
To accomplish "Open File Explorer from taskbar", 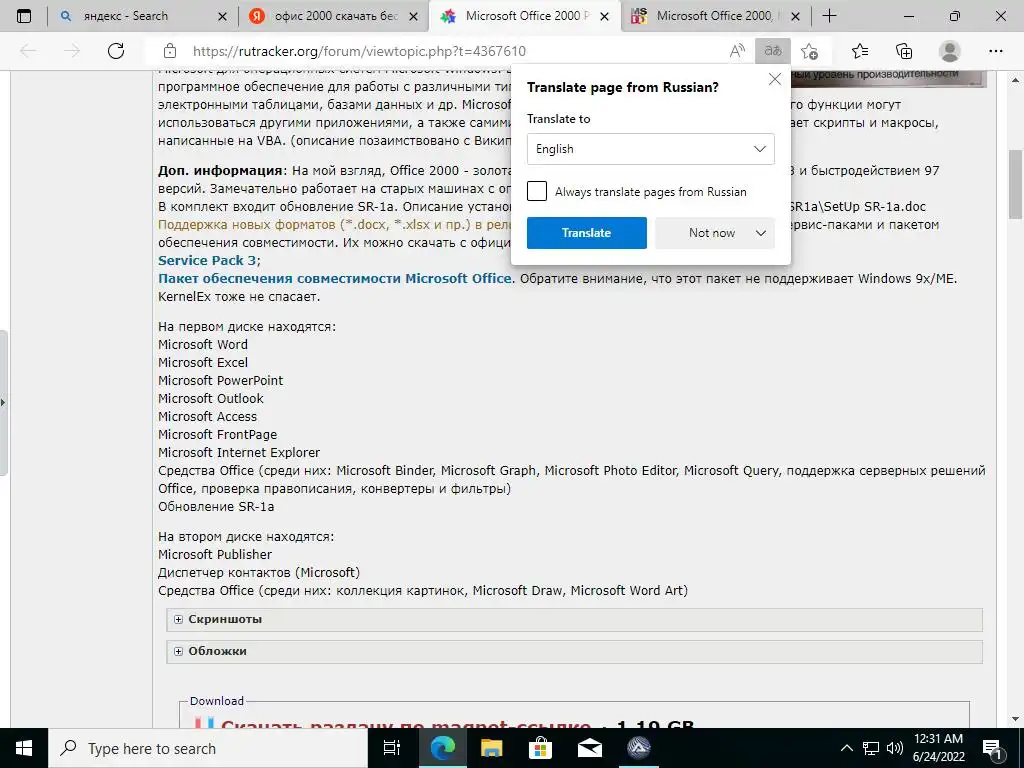I will 491,748.
